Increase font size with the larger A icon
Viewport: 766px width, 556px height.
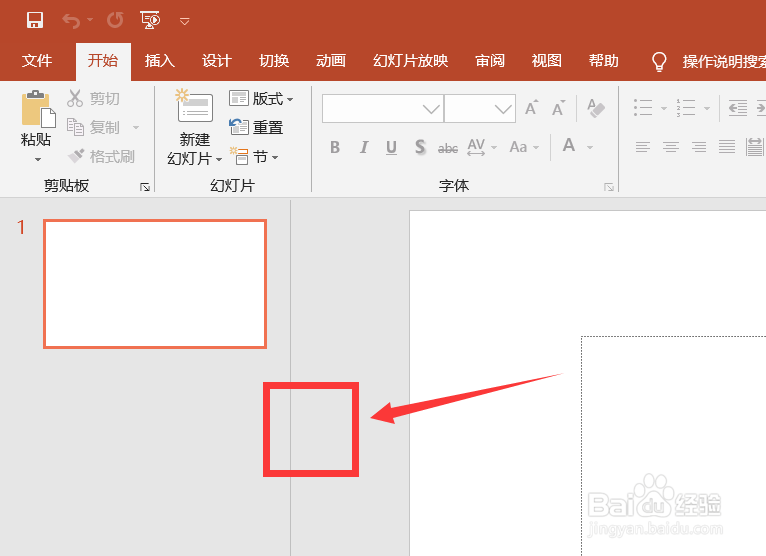pos(532,107)
